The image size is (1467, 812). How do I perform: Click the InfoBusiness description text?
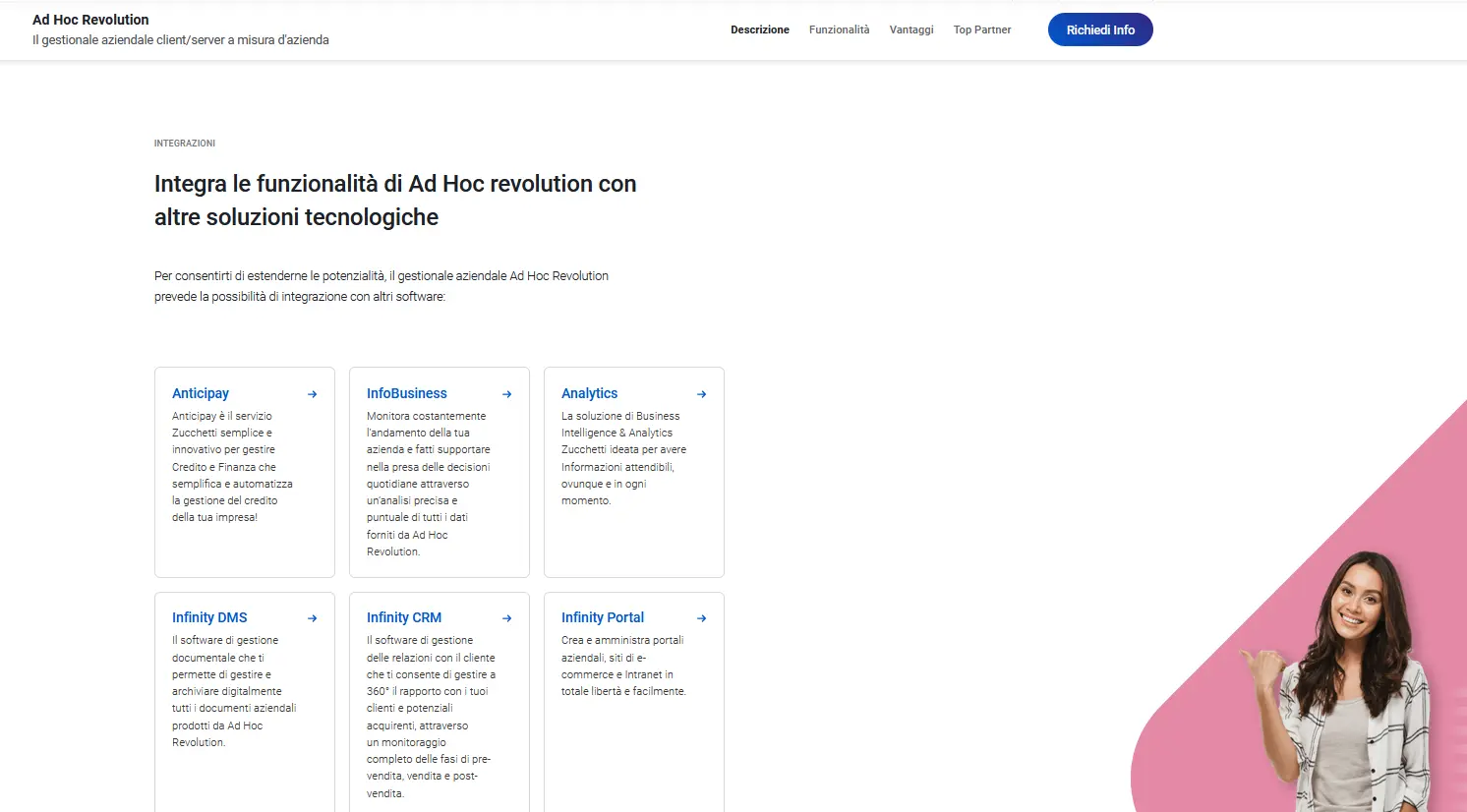pyautogui.click(x=429, y=484)
